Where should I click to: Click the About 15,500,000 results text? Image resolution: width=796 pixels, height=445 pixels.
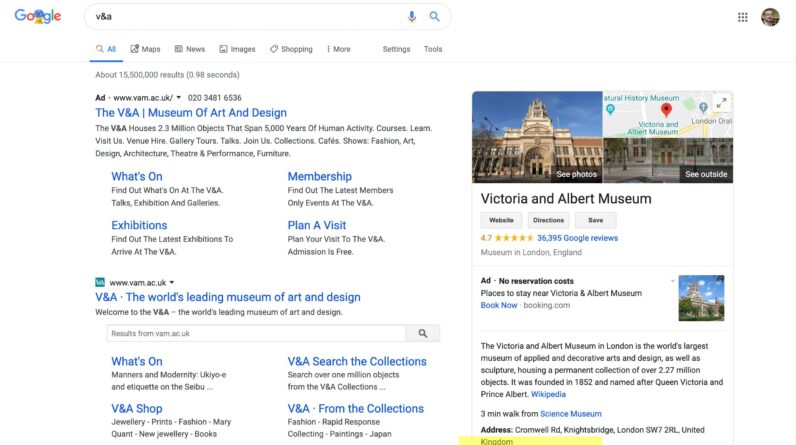[x=168, y=75]
